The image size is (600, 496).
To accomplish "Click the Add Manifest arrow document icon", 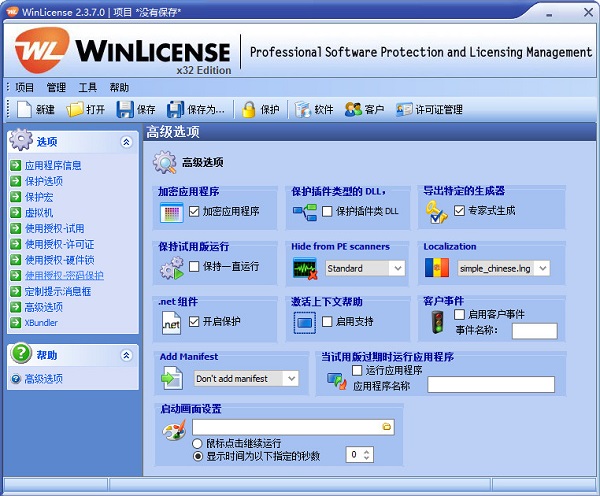I will click(171, 378).
